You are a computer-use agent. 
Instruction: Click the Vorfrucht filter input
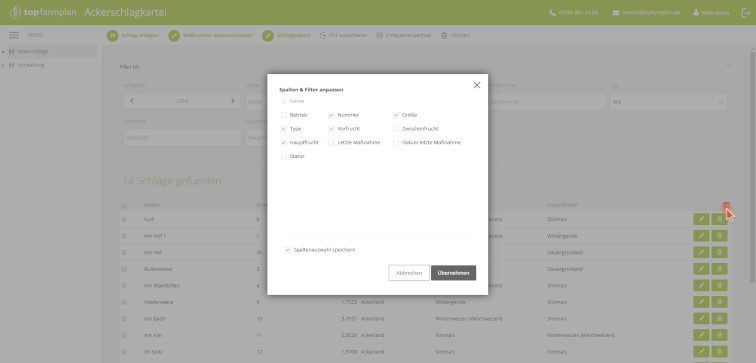point(182,137)
